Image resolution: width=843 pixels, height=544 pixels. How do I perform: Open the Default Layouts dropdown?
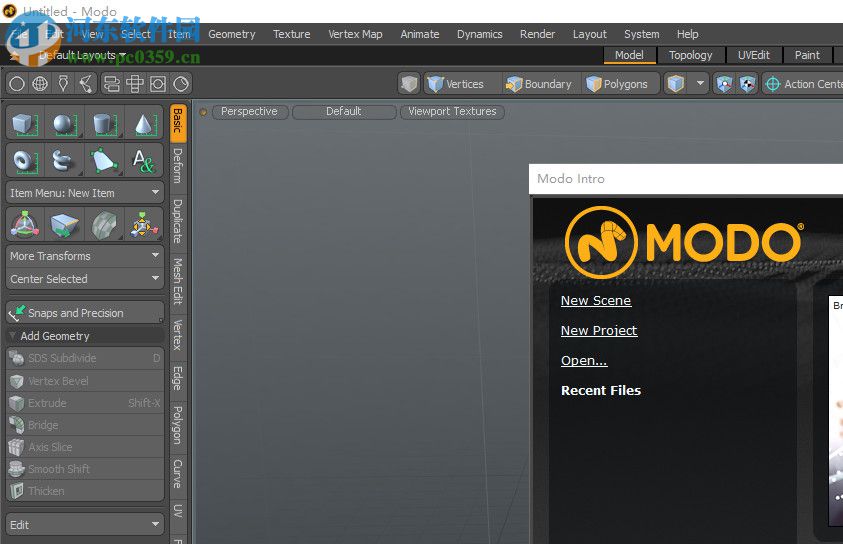point(82,55)
